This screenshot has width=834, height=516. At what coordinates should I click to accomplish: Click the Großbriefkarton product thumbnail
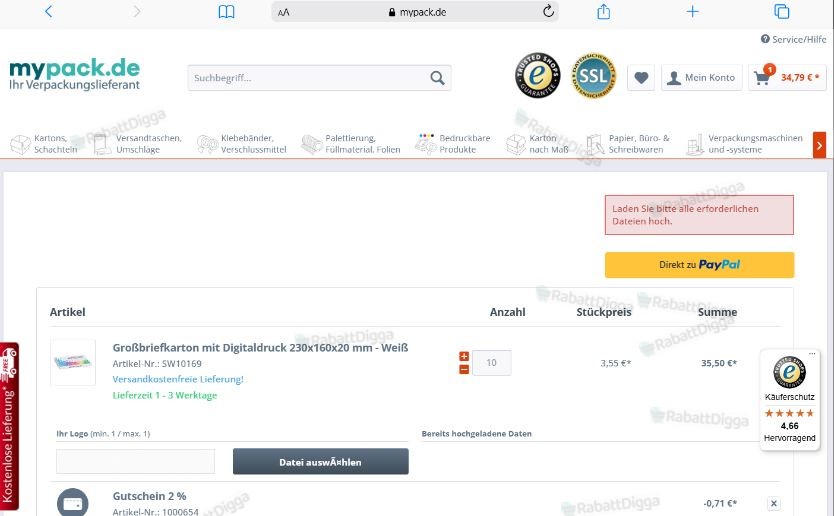click(73, 362)
